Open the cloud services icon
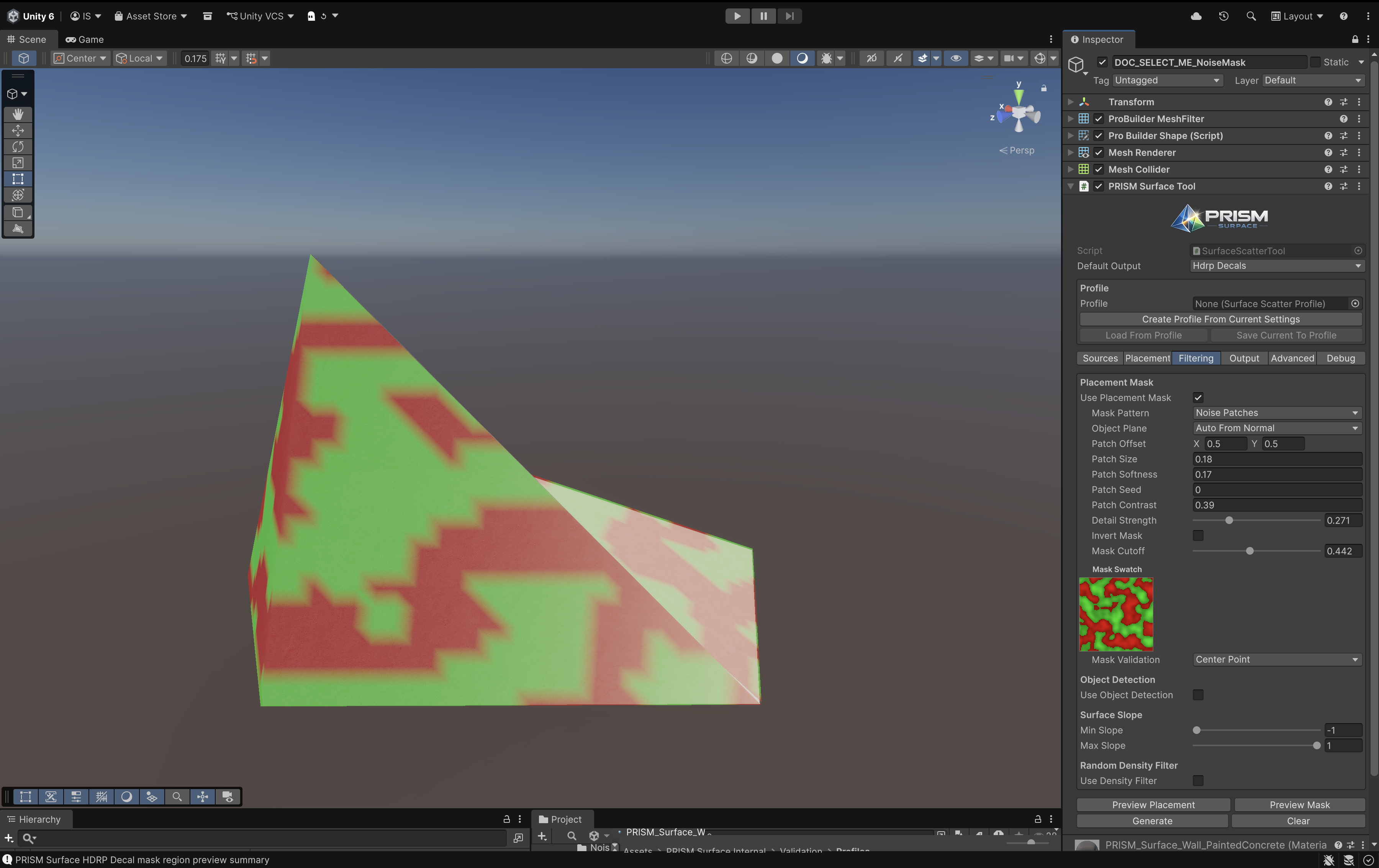Image resolution: width=1379 pixels, height=868 pixels. 1196,16
